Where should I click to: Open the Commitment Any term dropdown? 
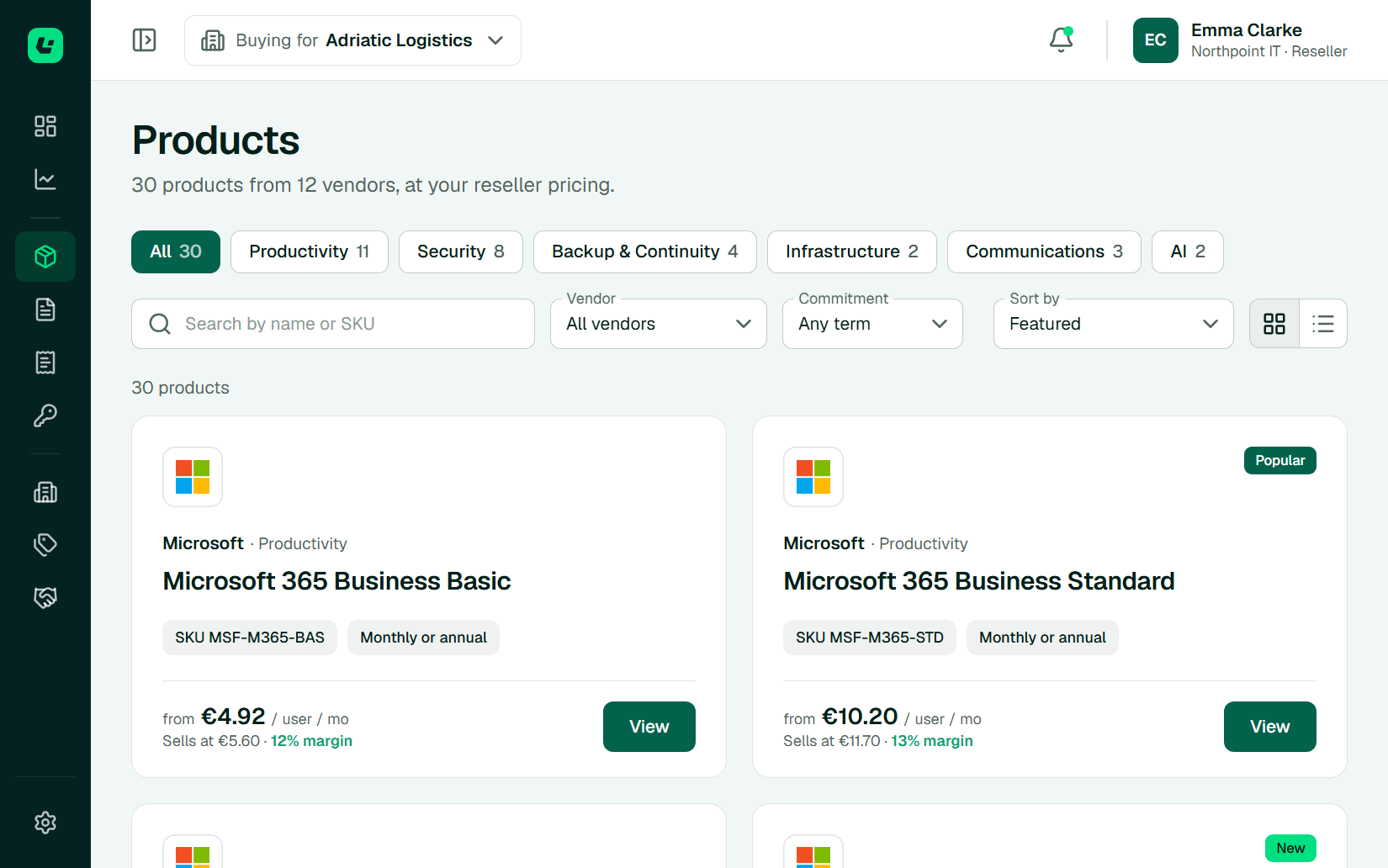(x=872, y=324)
